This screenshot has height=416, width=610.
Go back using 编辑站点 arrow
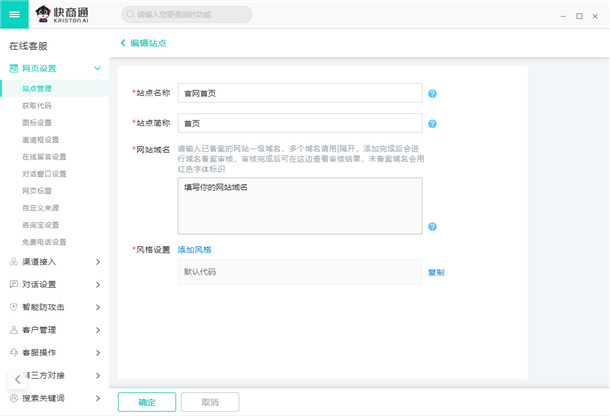123,43
